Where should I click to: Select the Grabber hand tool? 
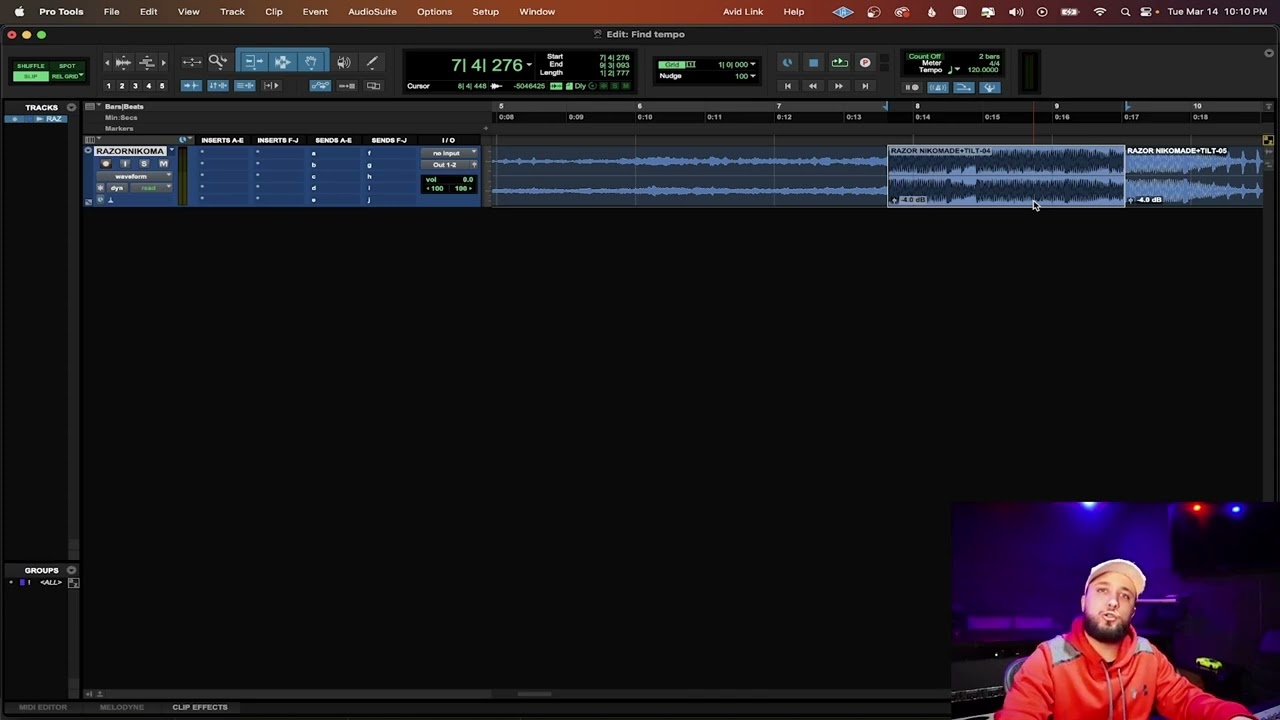[x=310, y=62]
